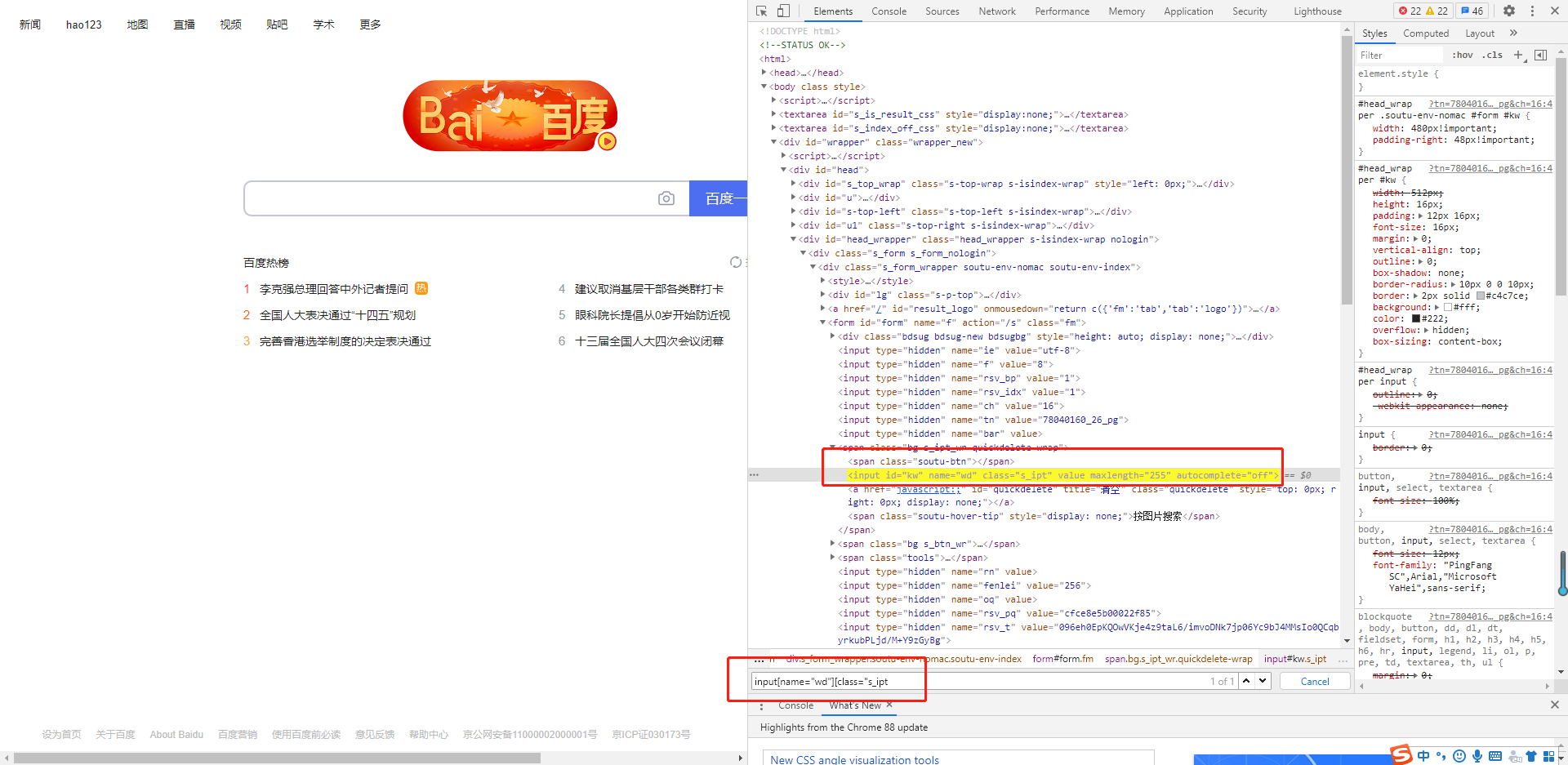Screen dimensions: 1568x765
Task: Toggle the computed styles sidebar icon
Action: coord(1541,55)
